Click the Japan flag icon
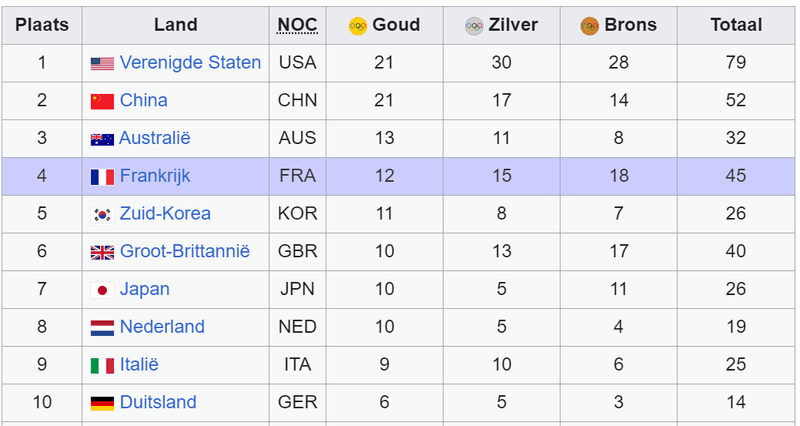 coord(102,290)
